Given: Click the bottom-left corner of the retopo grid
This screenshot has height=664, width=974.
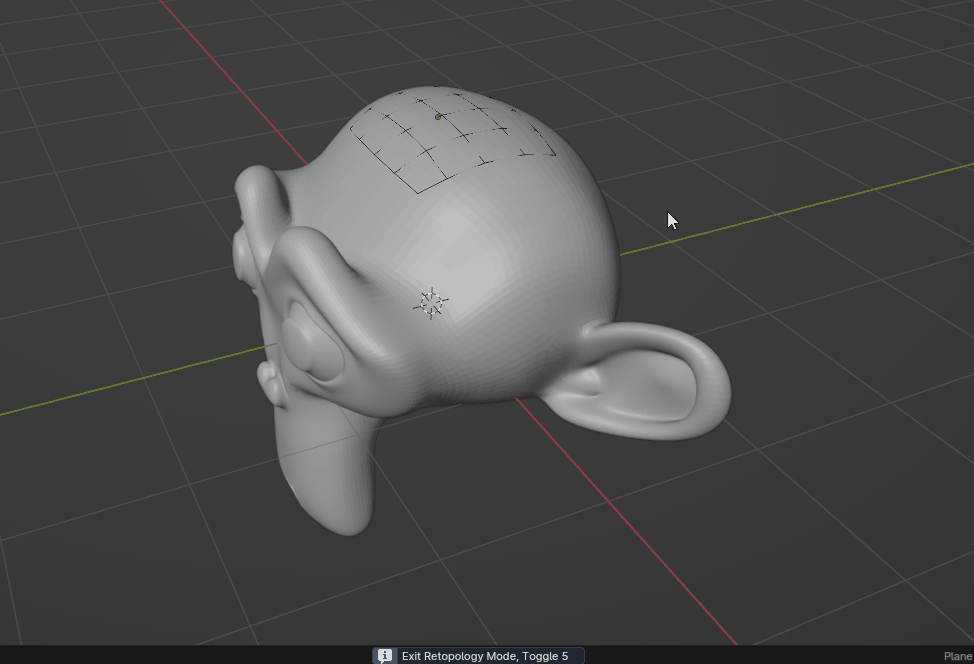Looking at the screenshot, I should coord(418,191).
